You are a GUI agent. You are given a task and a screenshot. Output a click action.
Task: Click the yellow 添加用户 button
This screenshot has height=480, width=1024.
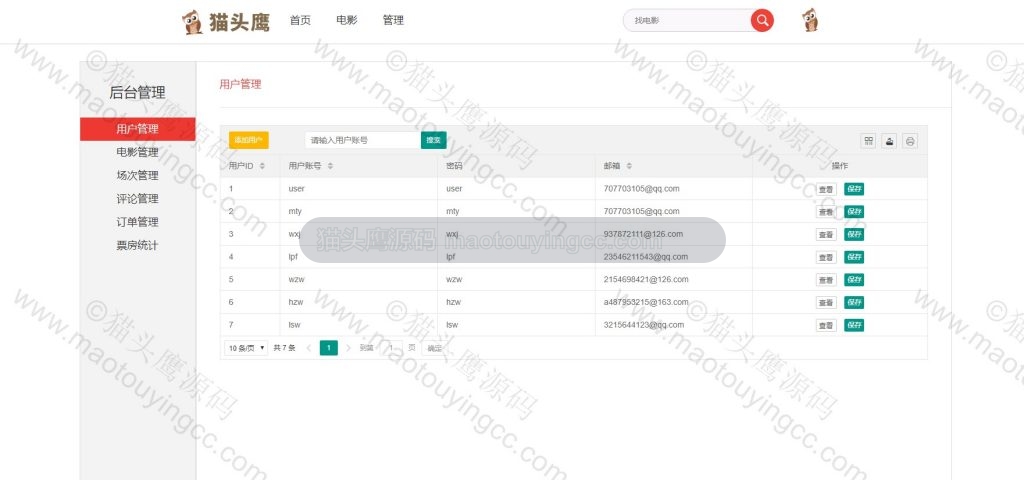(x=249, y=140)
